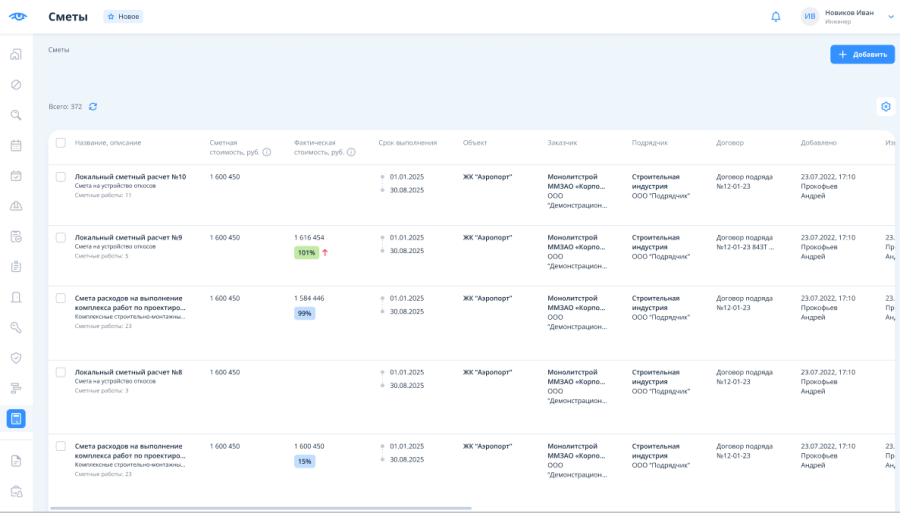Click the Добавить button
The height and width of the screenshot is (513, 900).
pos(862,55)
